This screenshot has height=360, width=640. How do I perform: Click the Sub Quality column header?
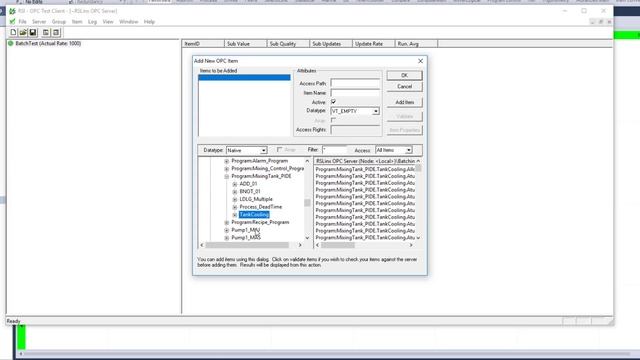[288, 44]
